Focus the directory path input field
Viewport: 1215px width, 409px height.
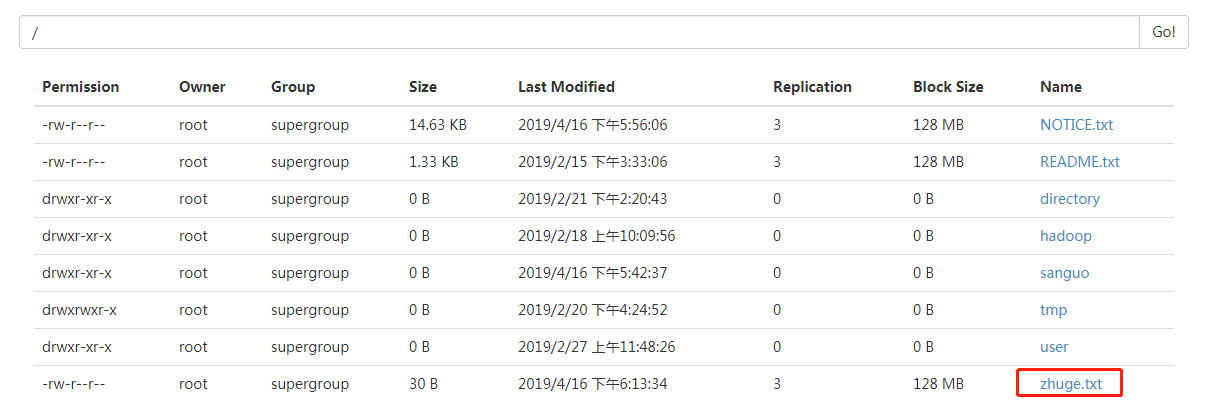tap(579, 32)
